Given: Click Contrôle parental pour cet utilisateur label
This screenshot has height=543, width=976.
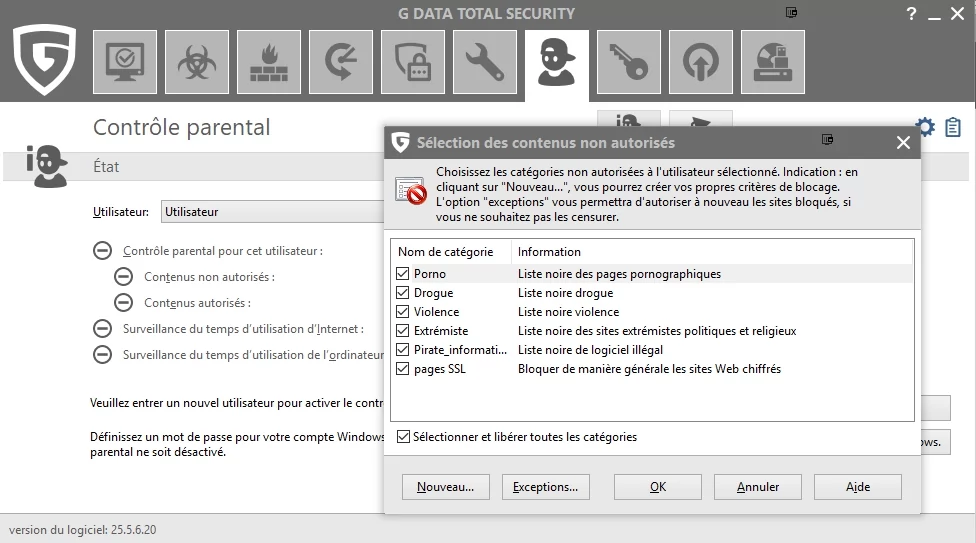Looking at the screenshot, I should click(223, 251).
